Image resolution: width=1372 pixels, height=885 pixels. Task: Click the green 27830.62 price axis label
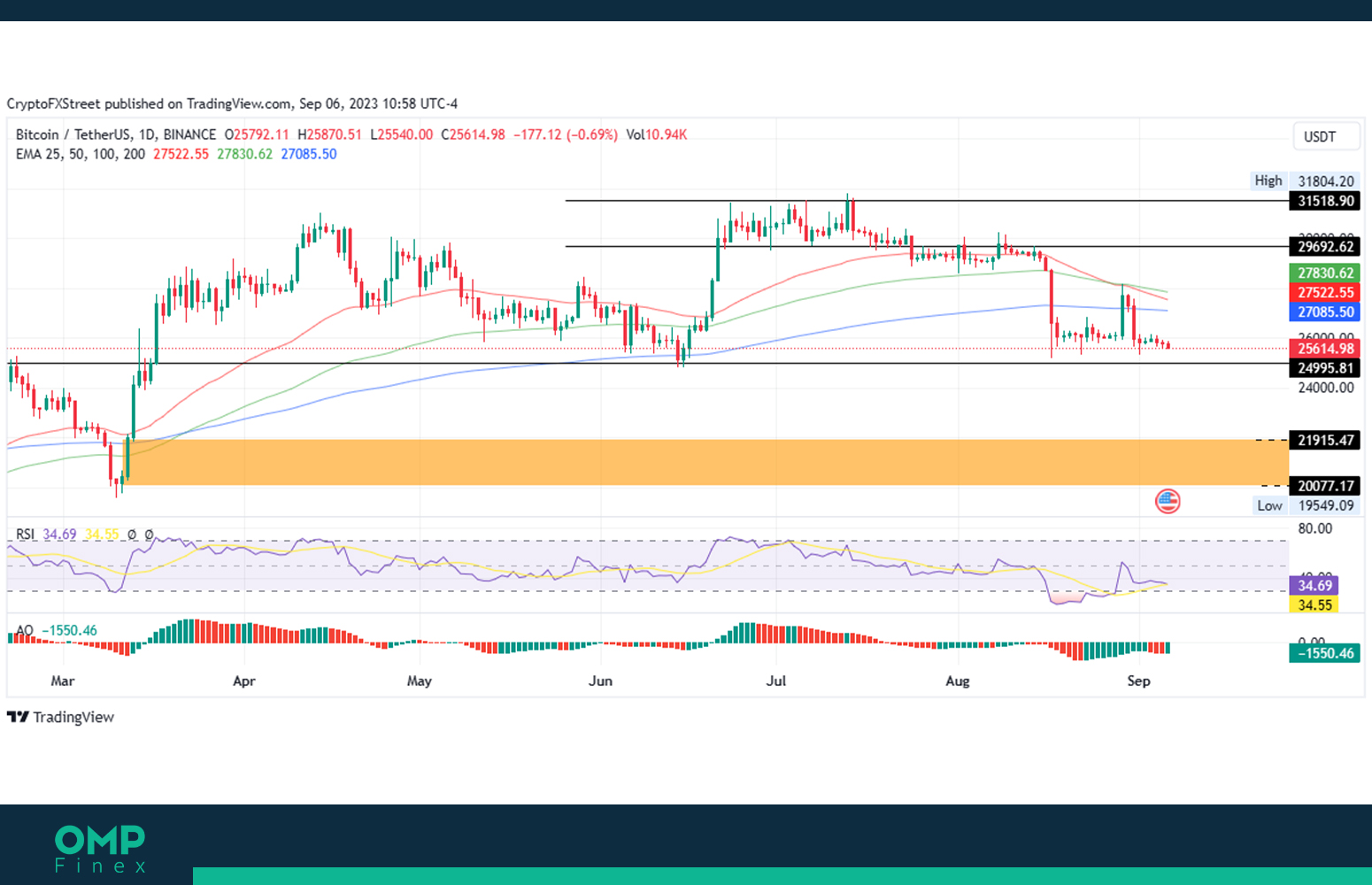[1325, 273]
